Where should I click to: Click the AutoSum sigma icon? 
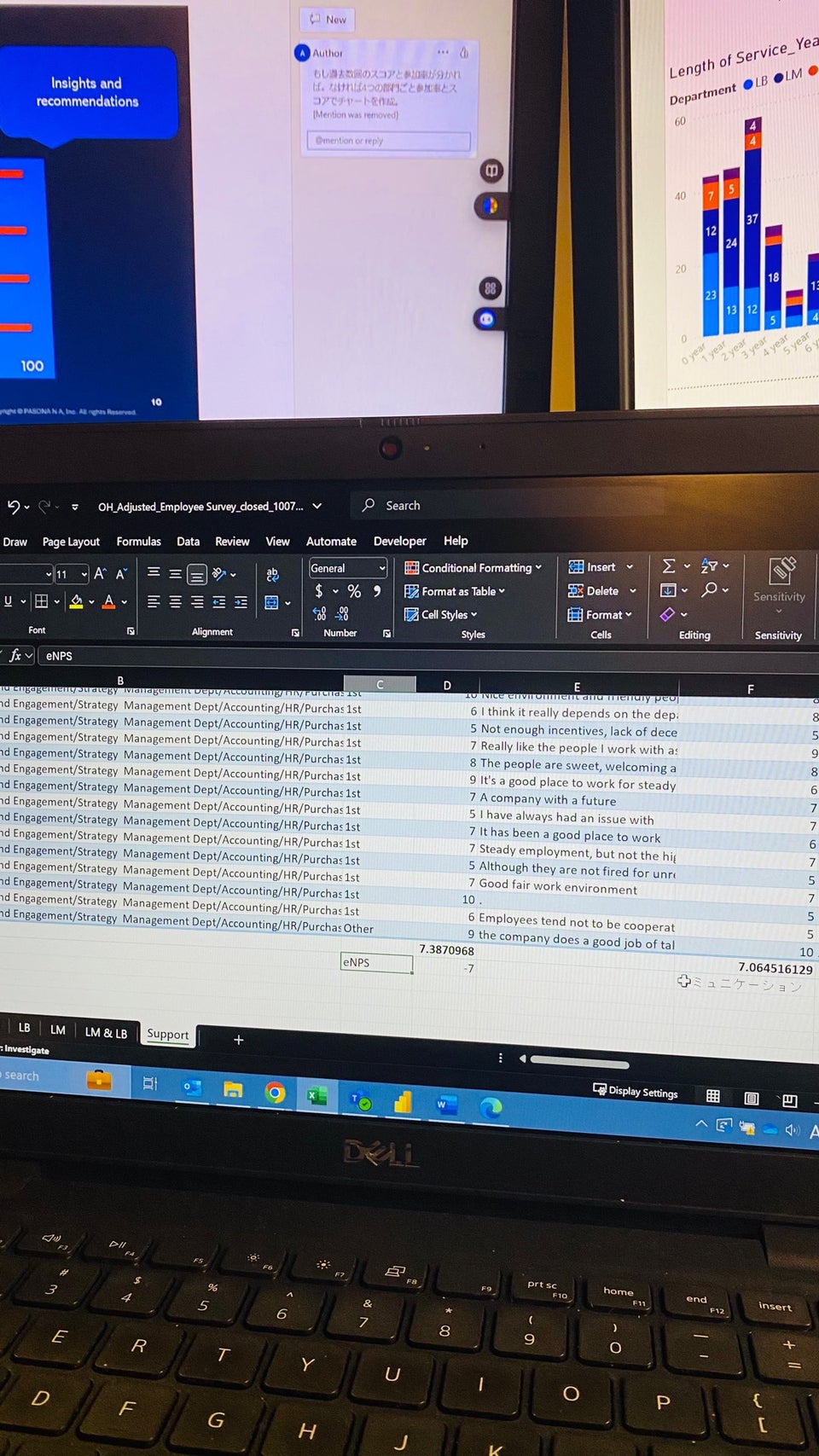click(669, 566)
